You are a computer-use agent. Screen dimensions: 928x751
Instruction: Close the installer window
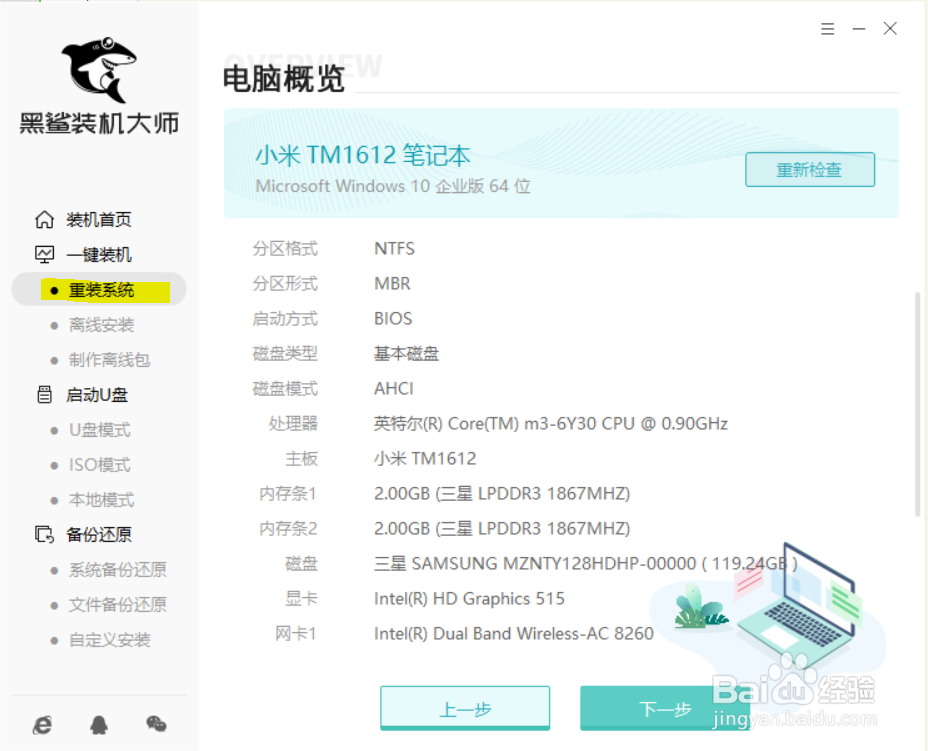click(x=890, y=28)
